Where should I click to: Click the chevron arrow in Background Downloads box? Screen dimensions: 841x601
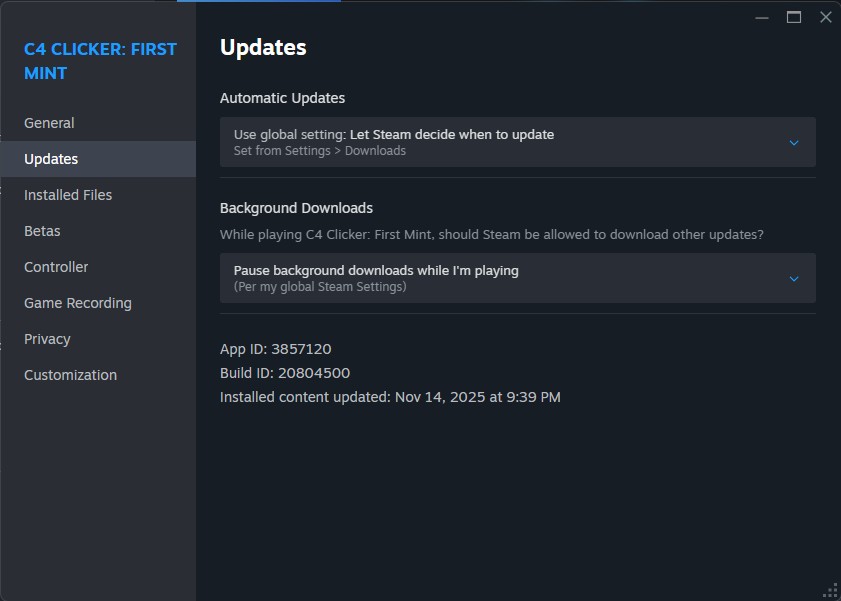tap(794, 279)
